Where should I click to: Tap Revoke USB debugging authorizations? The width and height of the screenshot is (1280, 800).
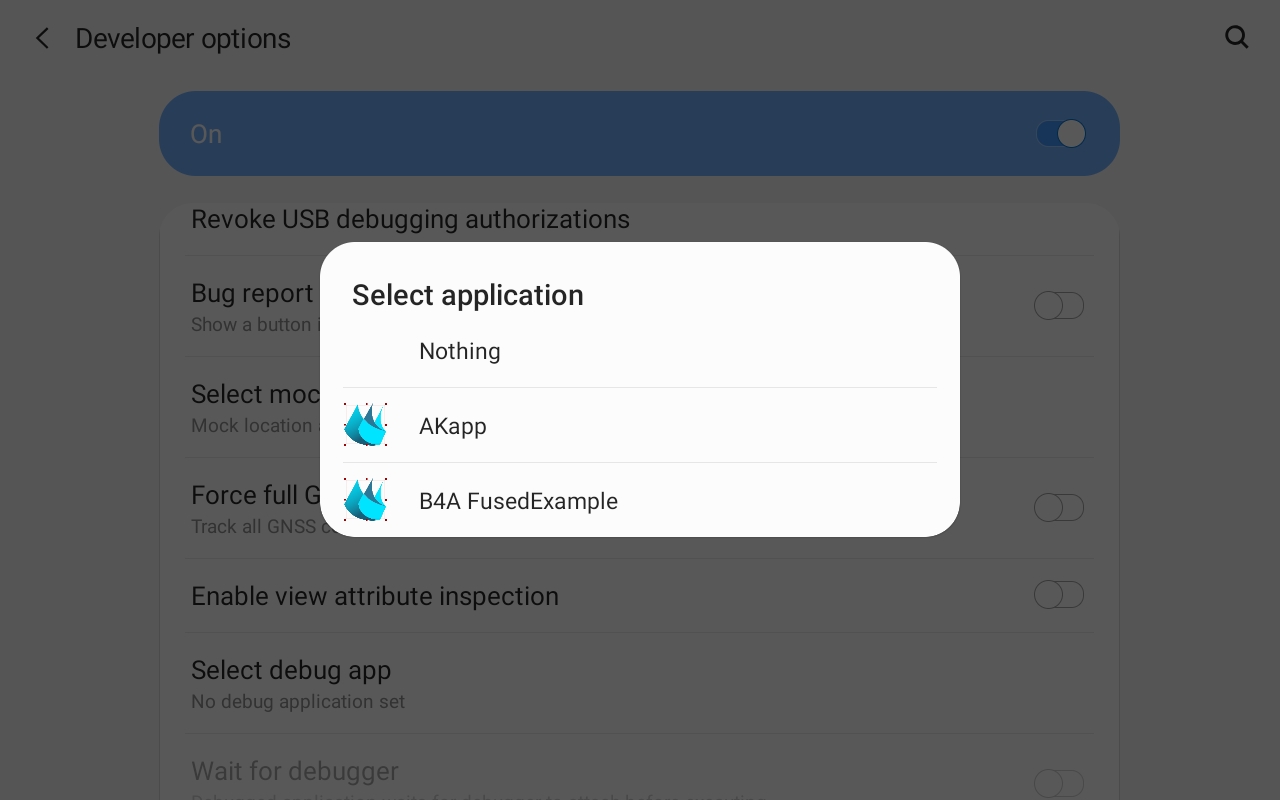tap(410, 219)
